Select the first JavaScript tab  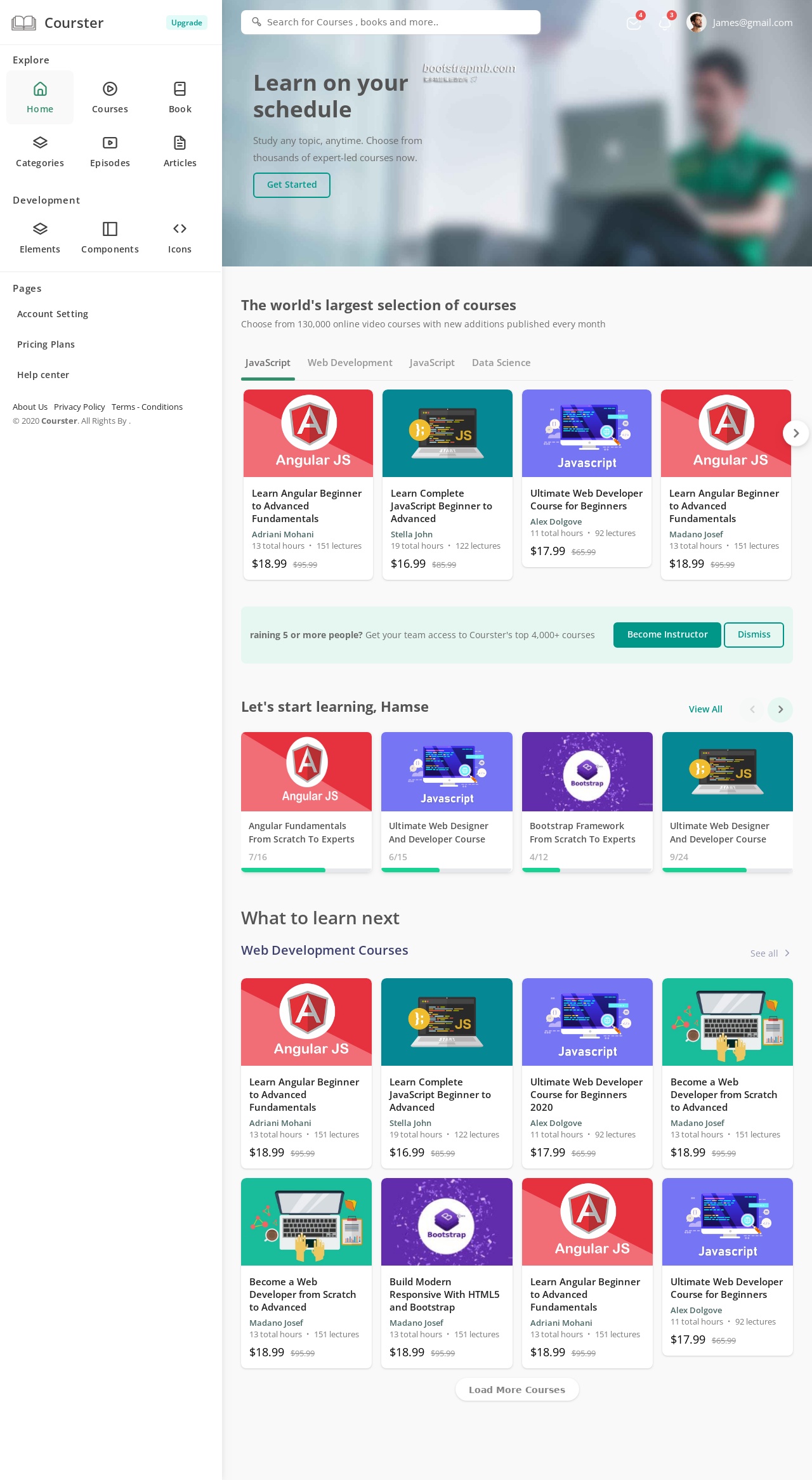click(x=268, y=363)
